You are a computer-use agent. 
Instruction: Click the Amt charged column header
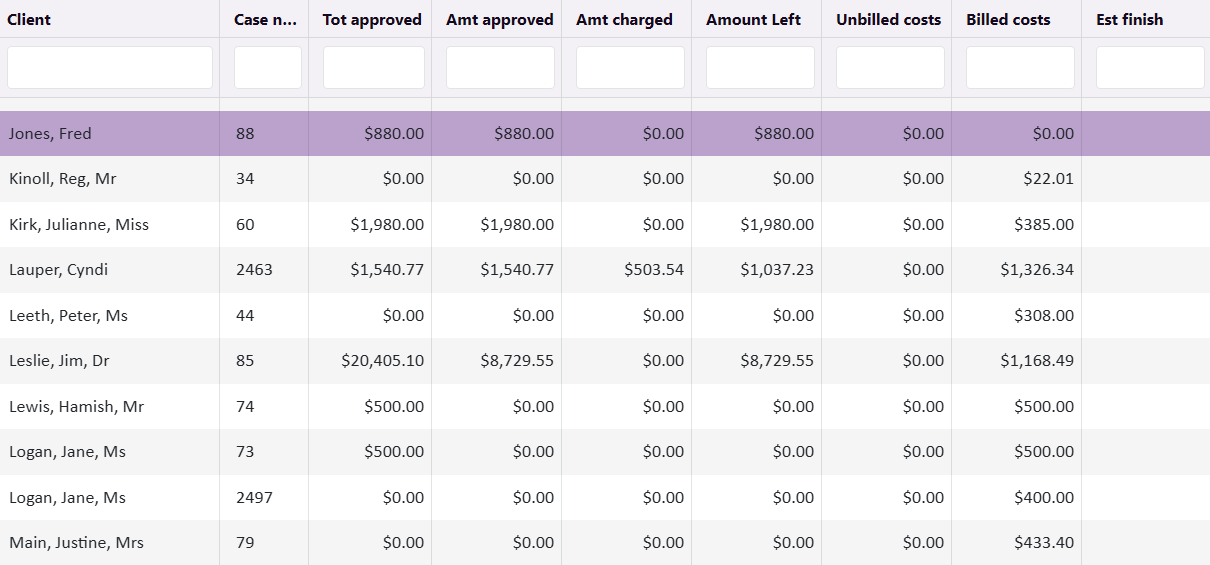click(624, 19)
